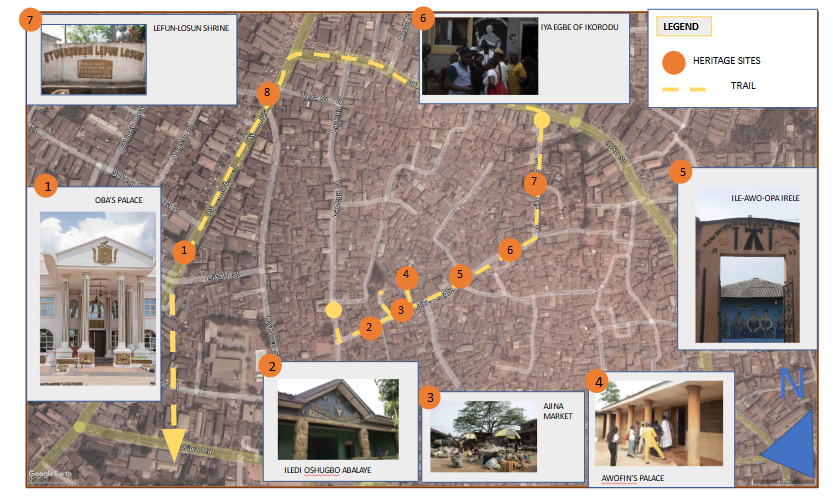Image resolution: width=833 pixels, height=498 pixels.
Task: Open the Oba's Palace photo
Action: [98, 298]
